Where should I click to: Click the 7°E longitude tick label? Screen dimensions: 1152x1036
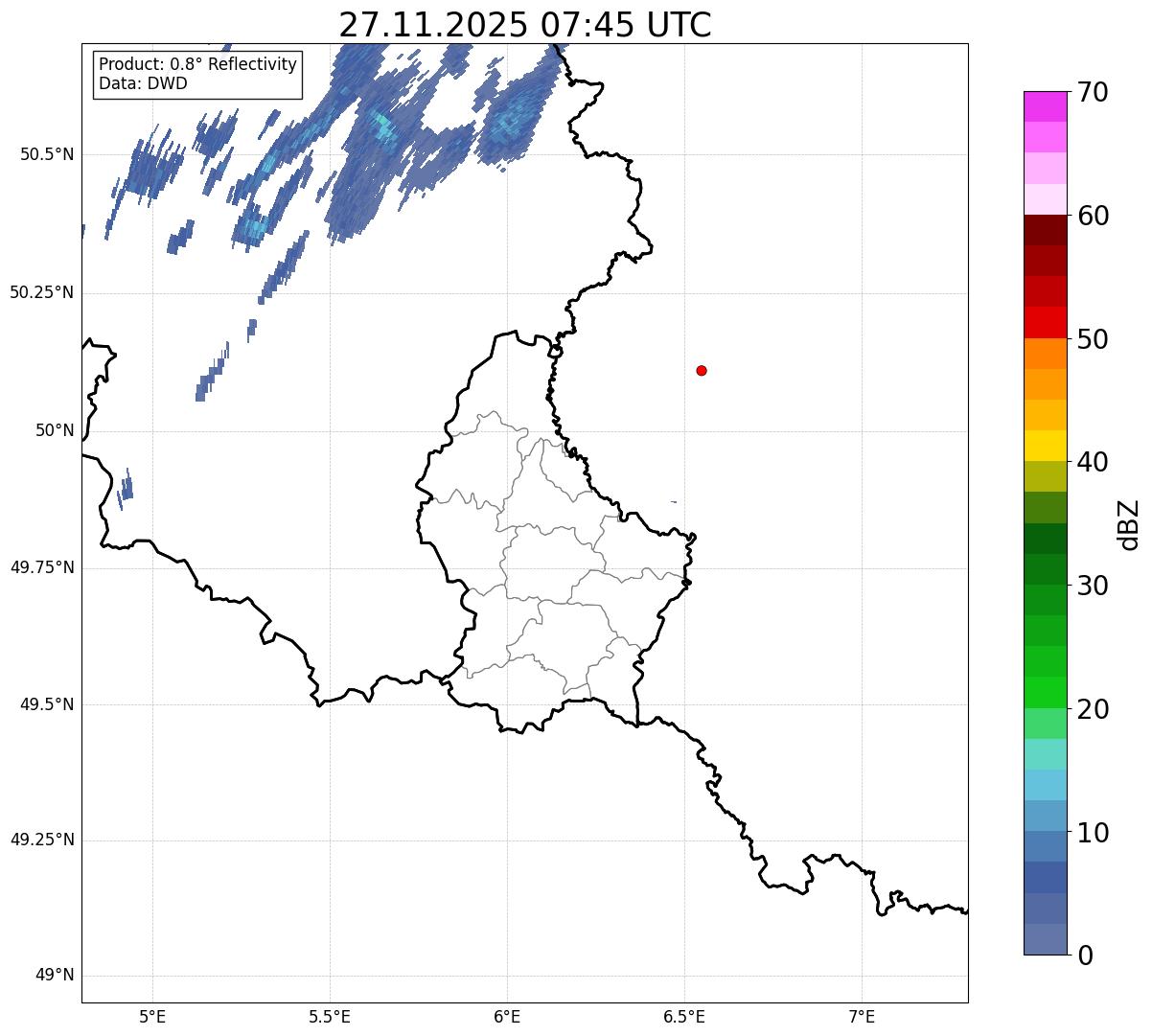point(862,1017)
